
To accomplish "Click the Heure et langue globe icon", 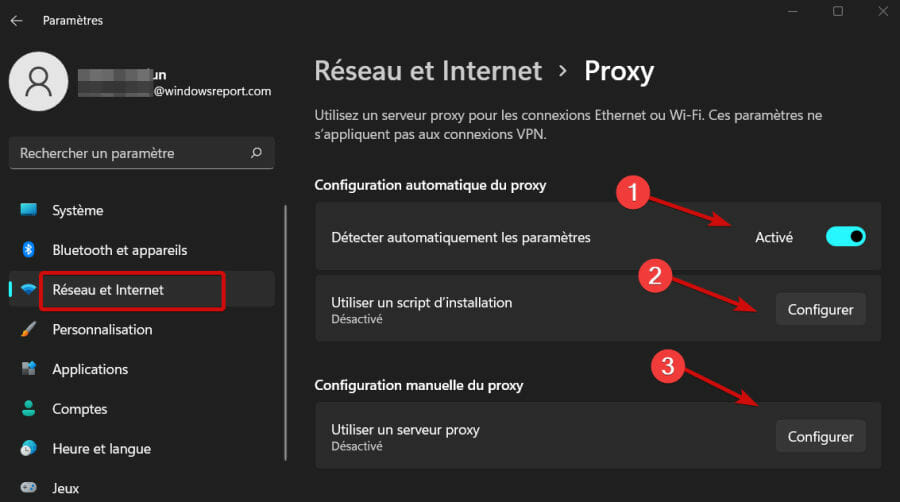I will tap(28, 448).
